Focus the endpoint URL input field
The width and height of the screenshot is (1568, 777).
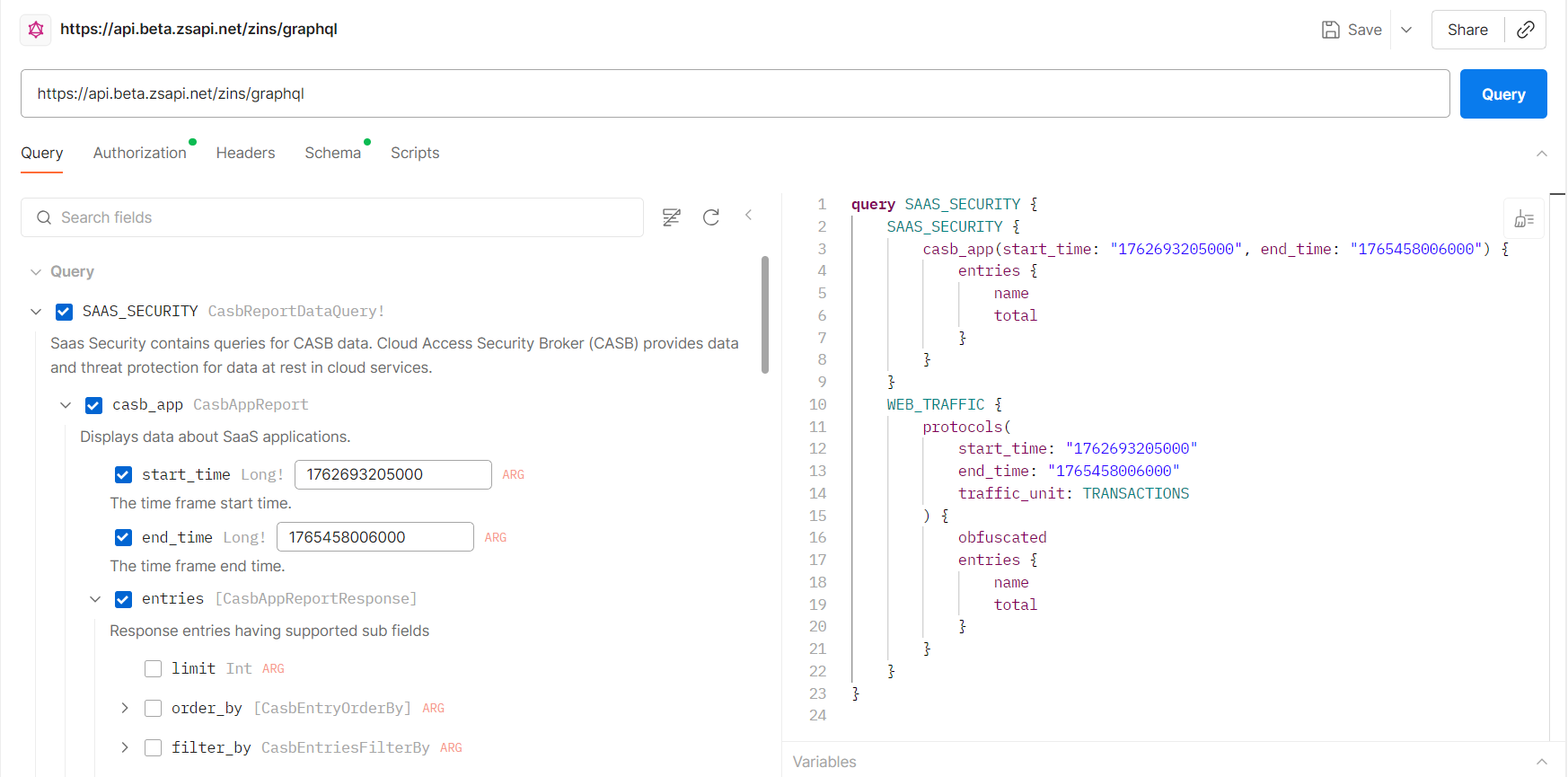(x=735, y=93)
